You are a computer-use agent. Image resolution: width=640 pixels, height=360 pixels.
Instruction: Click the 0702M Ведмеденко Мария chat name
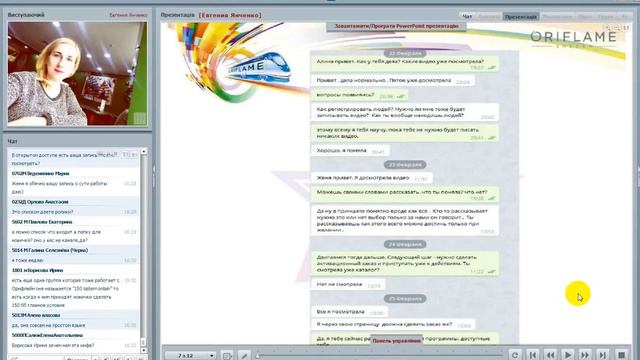coord(40,173)
